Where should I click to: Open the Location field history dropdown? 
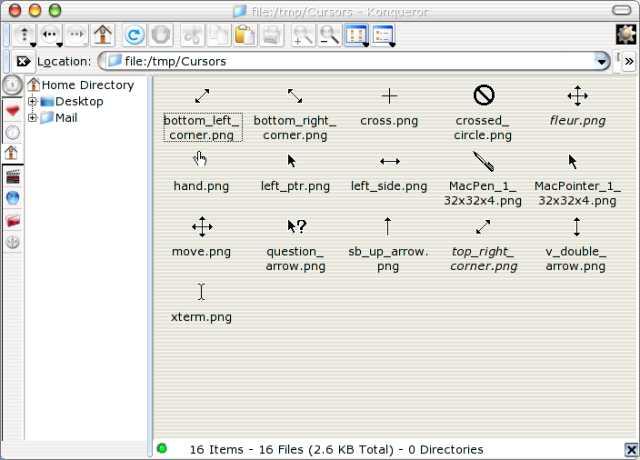[x=601, y=62]
